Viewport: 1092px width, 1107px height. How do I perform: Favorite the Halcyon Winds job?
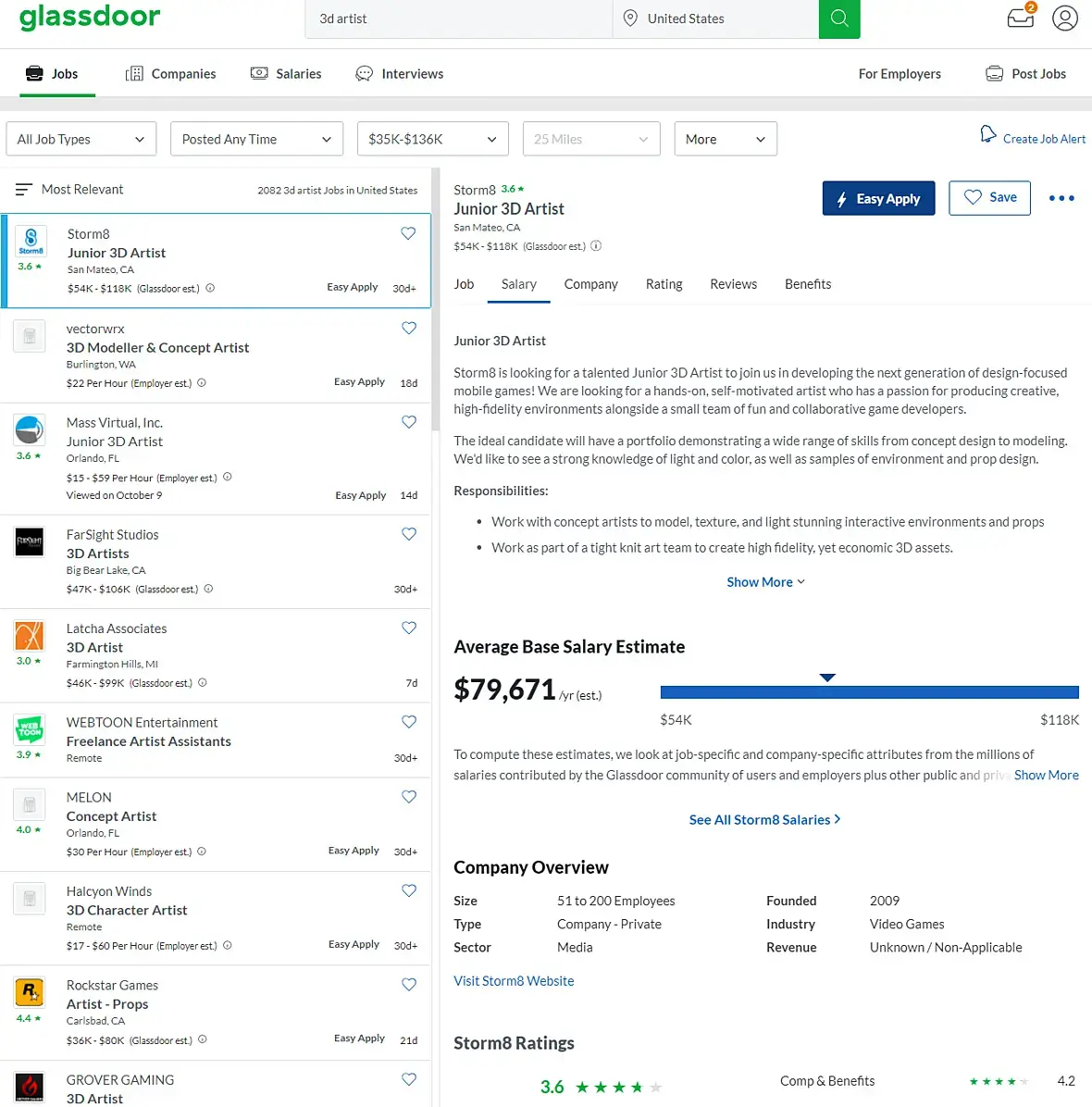tap(409, 891)
